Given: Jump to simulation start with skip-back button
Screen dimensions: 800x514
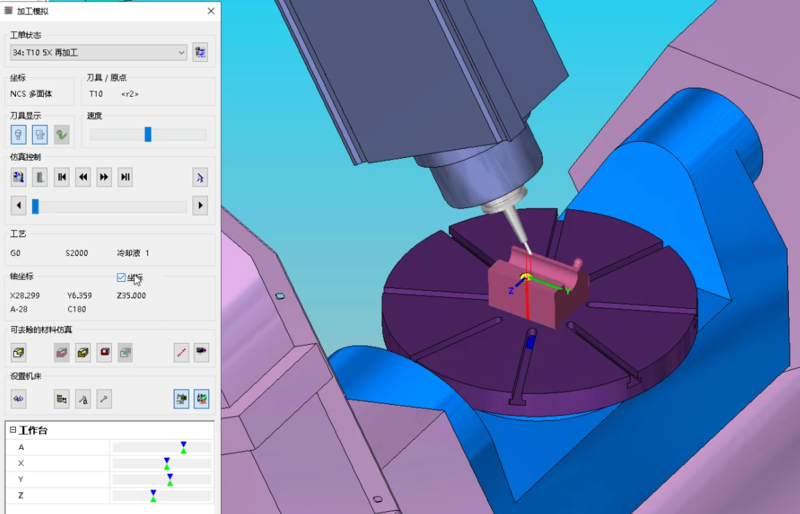Looking at the screenshot, I should pyautogui.click(x=62, y=177).
